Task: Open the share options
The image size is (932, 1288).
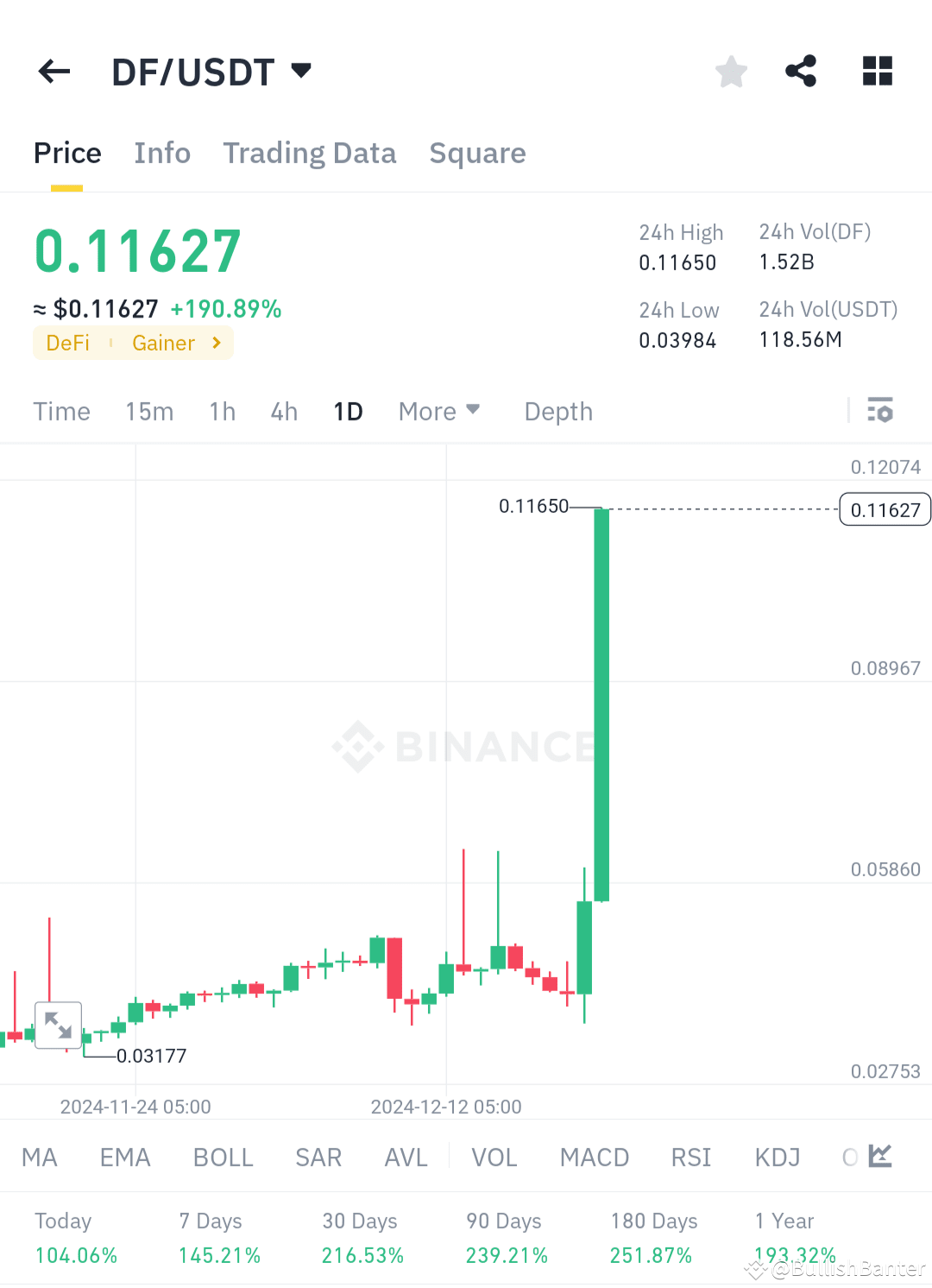Action: click(801, 71)
